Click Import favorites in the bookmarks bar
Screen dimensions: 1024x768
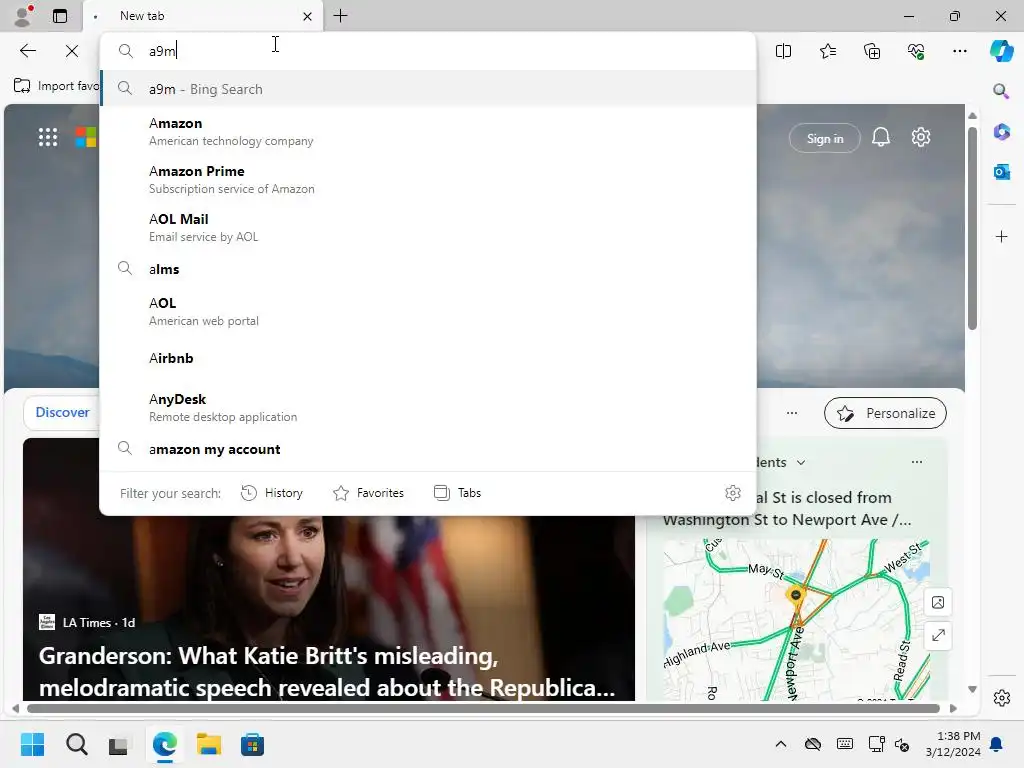click(x=56, y=86)
